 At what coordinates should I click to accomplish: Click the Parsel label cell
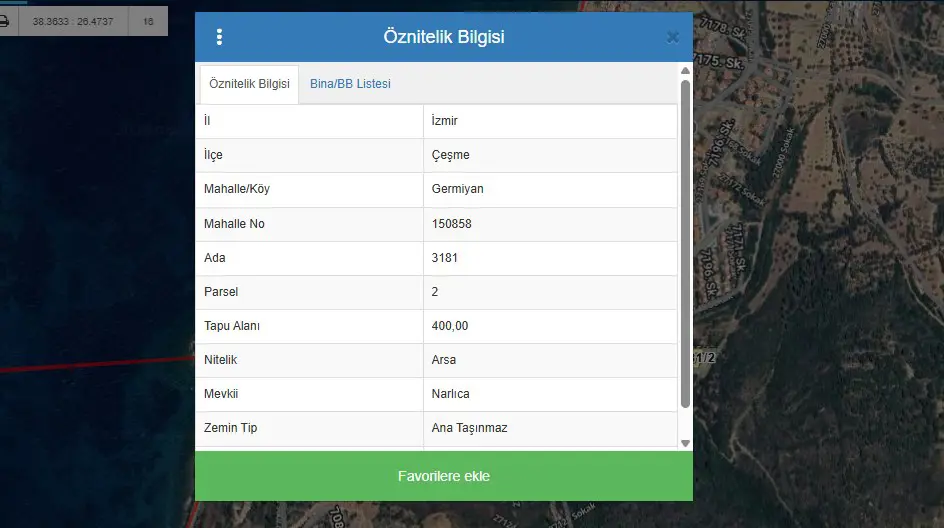pyautogui.click(x=309, y=292)
